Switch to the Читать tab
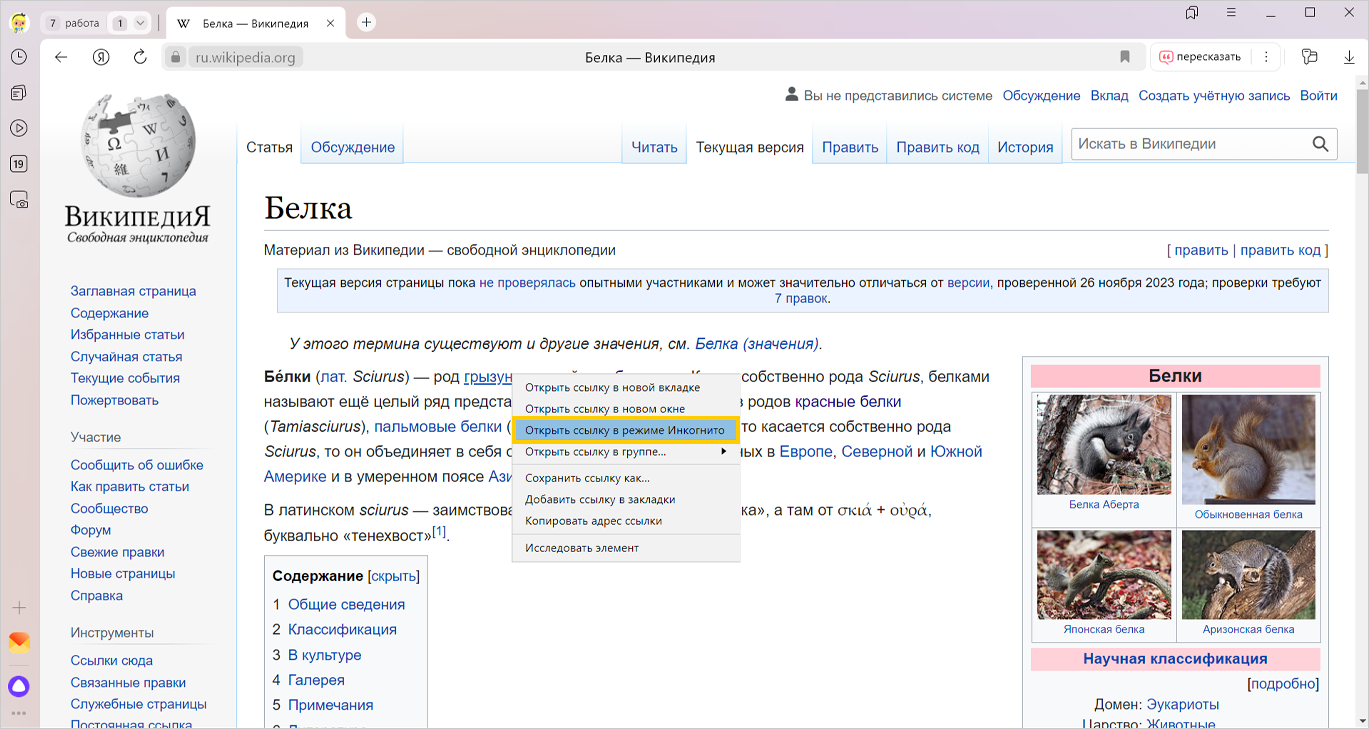This screenshot has width=1369, height=729. 655,147
